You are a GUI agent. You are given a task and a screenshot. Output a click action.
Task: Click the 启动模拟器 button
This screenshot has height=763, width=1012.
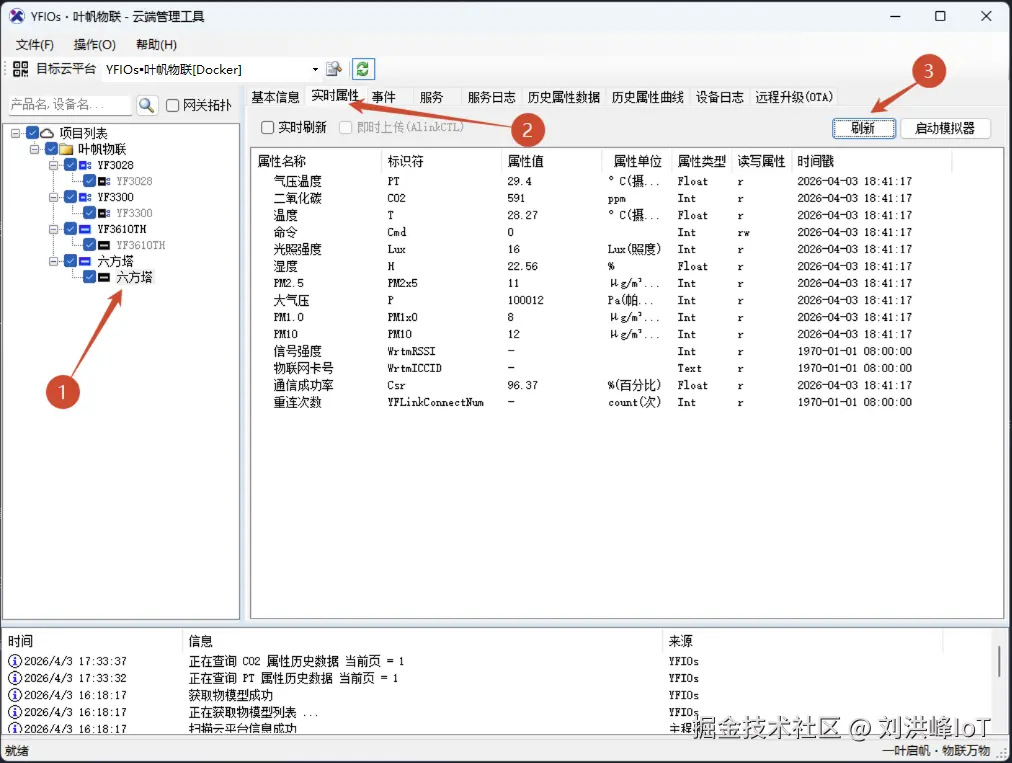[x=944, y=128]
